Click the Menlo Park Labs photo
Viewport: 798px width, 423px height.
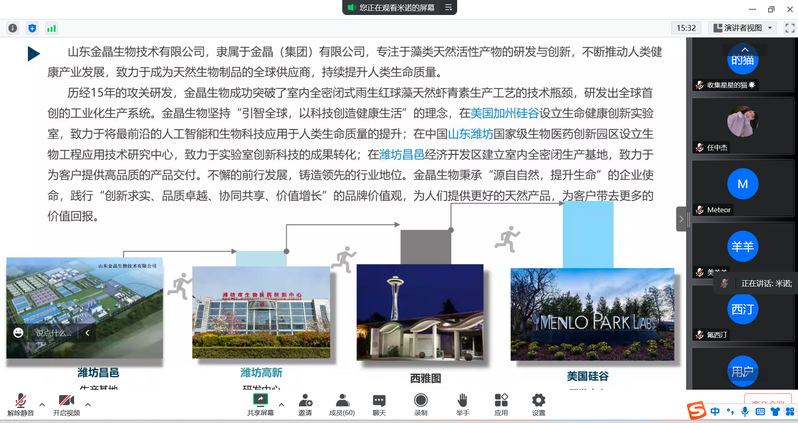coord(592,314)
